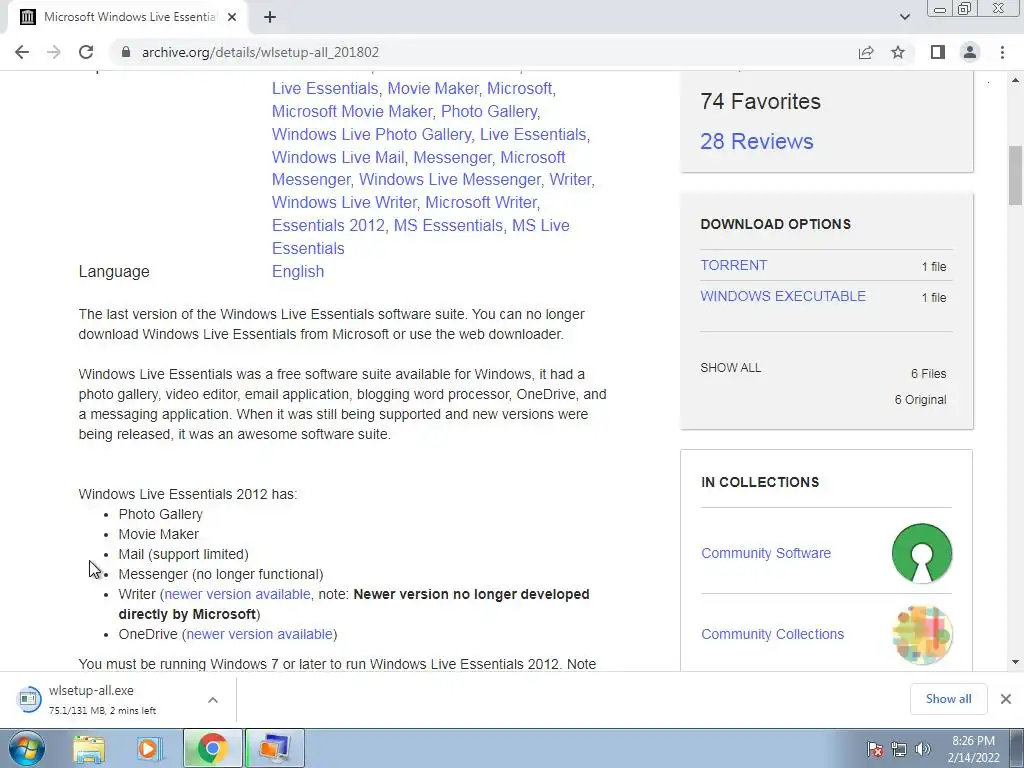Close the Microsoft Windows Live Essentials tab

click(x=232, y=17)
